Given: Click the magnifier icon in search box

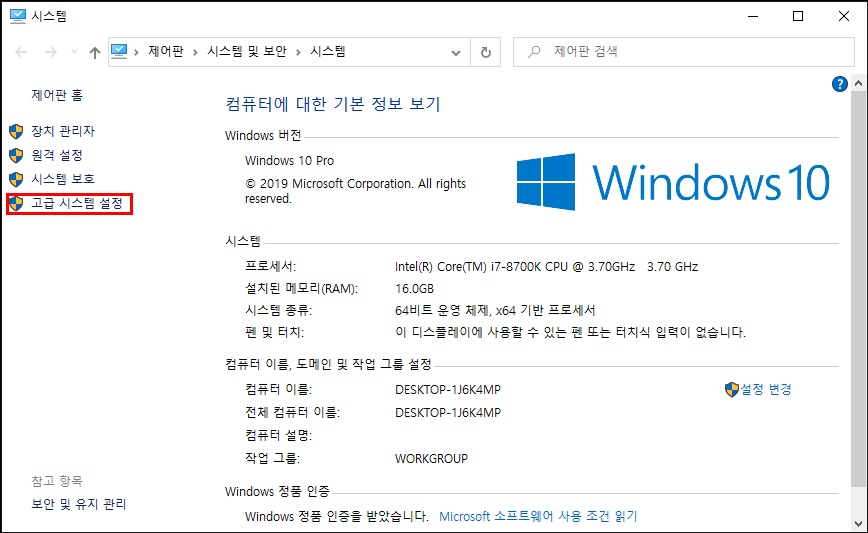Looking at the screenshot, I should (534, 52).
